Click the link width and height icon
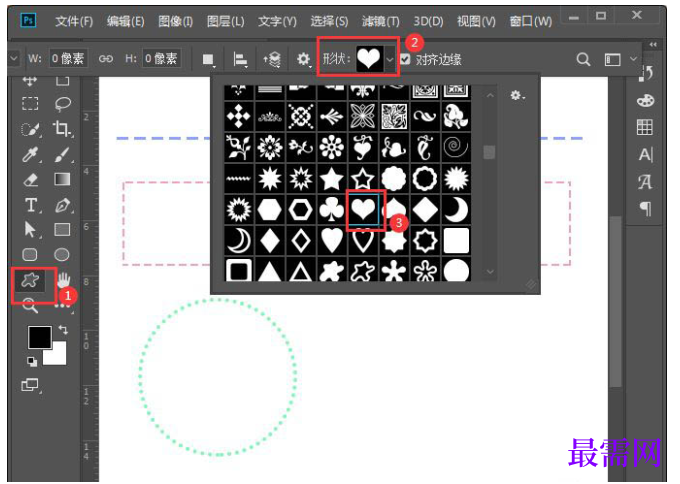 (x=106, y=59)
